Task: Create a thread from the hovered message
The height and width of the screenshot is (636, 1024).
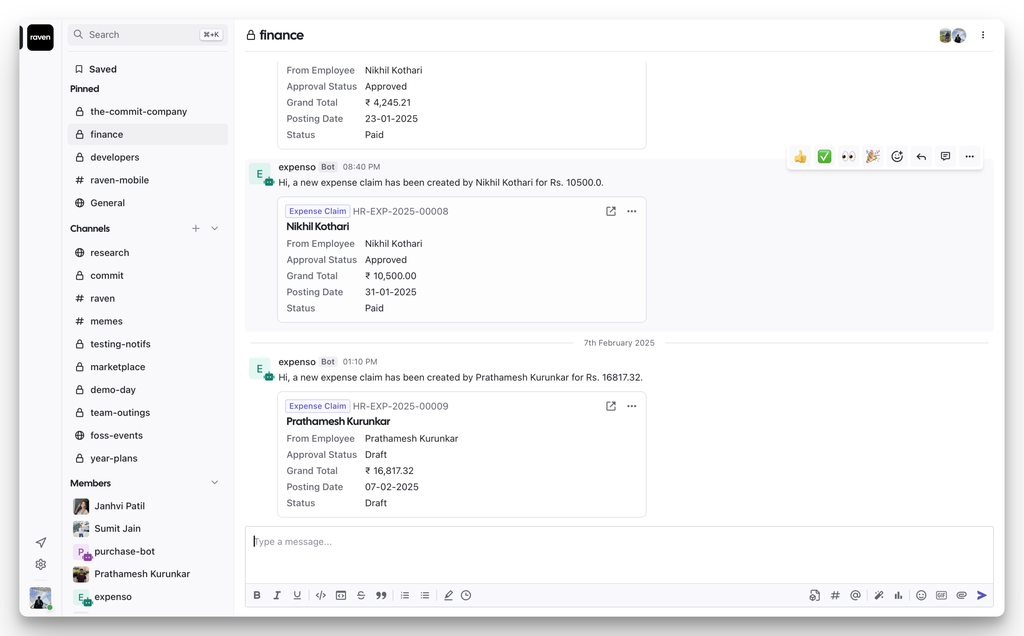Action: tap(945, 157)
